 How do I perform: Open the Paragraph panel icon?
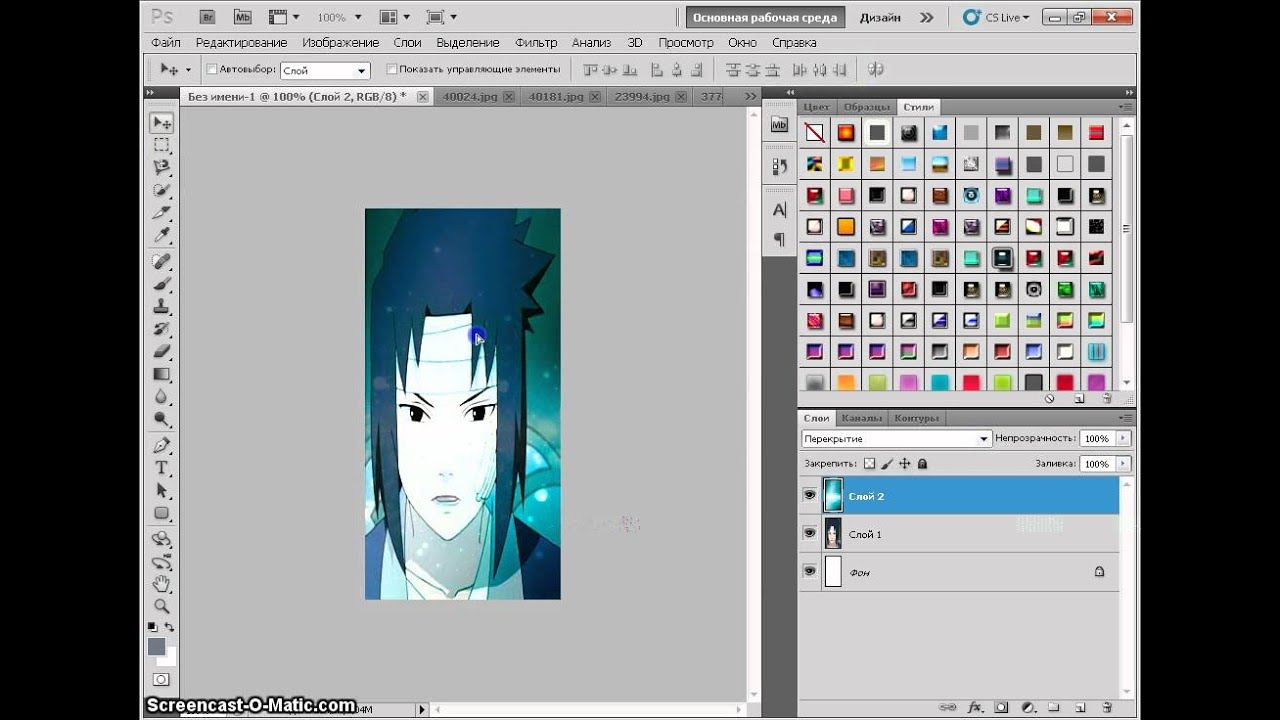click(x=779, y=240)
